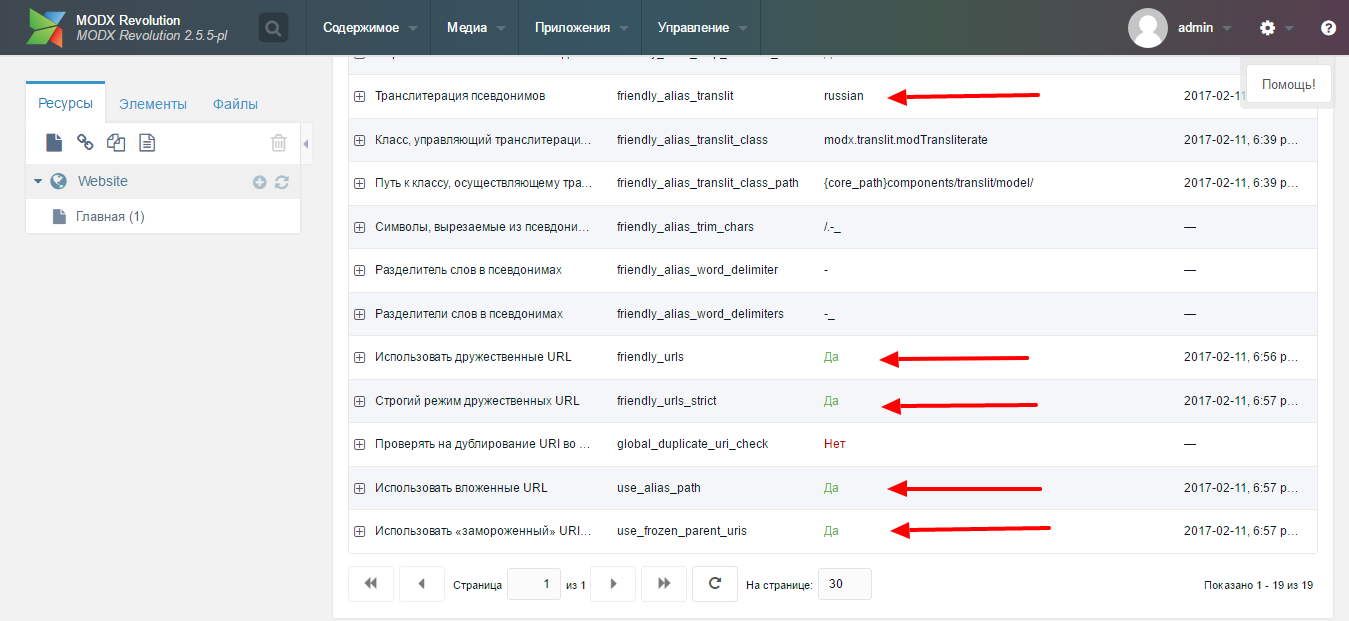Open the admin user dropdown
Screen dimensions: 1349x621
pos(1204,28)
